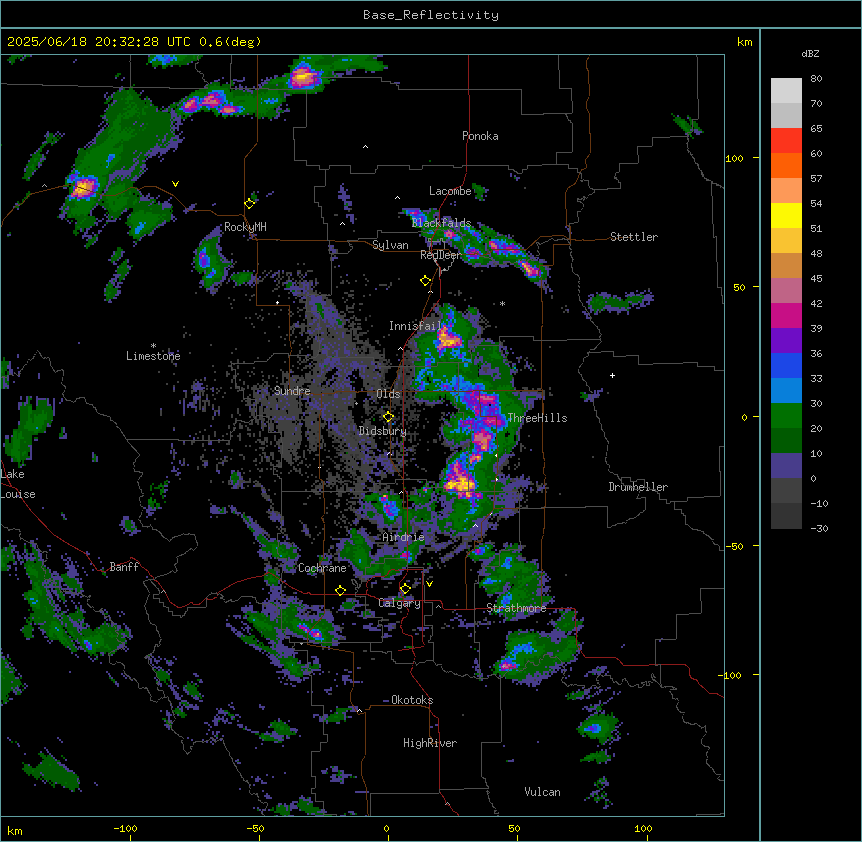Click the Lacombe town label
The image size is (862, 842).
tap(450, 191)
